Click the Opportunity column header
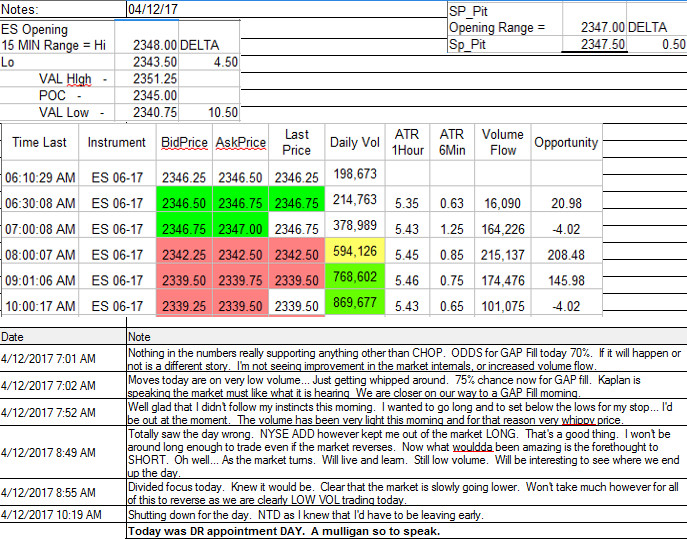The image size is (687, 539). [567, 142]
